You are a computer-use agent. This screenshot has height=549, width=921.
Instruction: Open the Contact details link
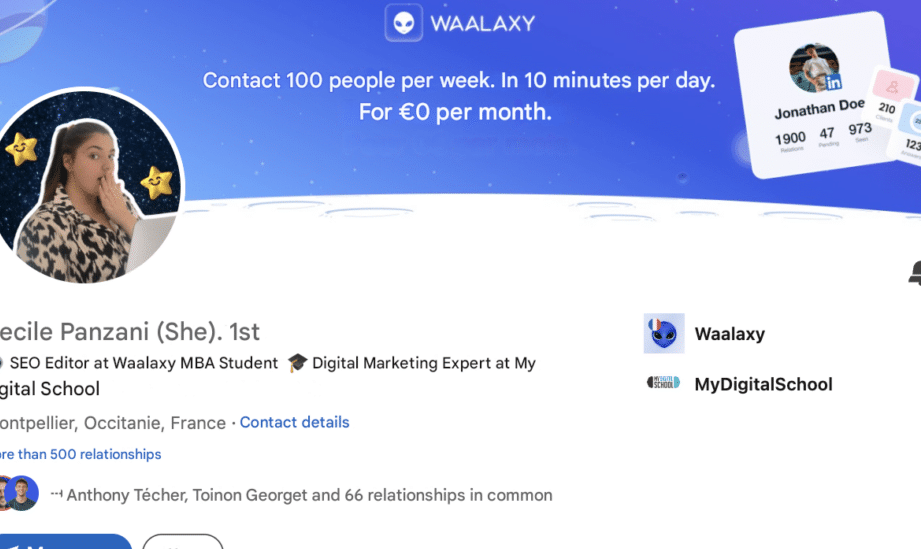pyautogui.click(x=294, y=422)
